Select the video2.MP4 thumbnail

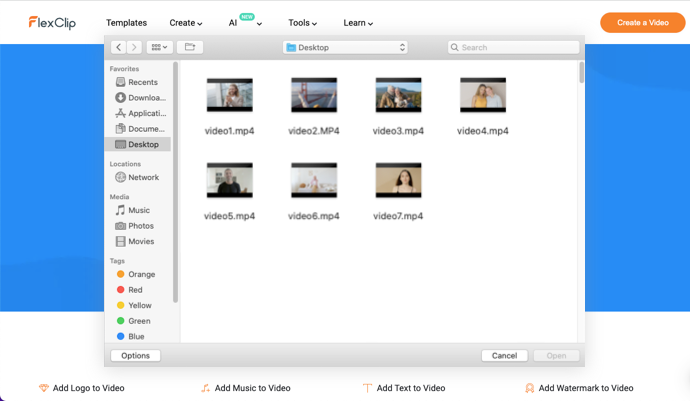point(314,95)
